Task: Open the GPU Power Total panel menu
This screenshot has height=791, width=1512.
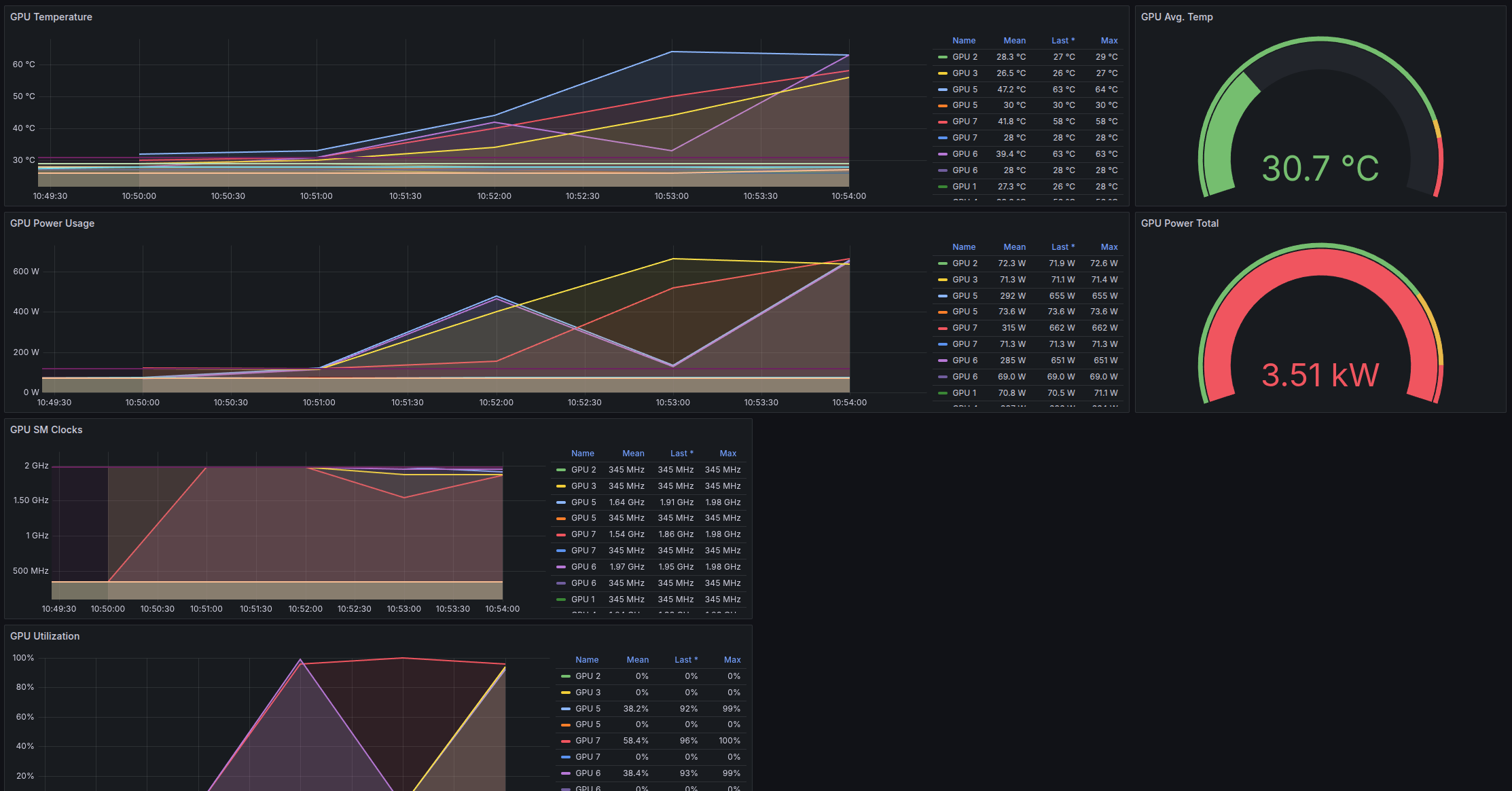Action: (1180, 223)
